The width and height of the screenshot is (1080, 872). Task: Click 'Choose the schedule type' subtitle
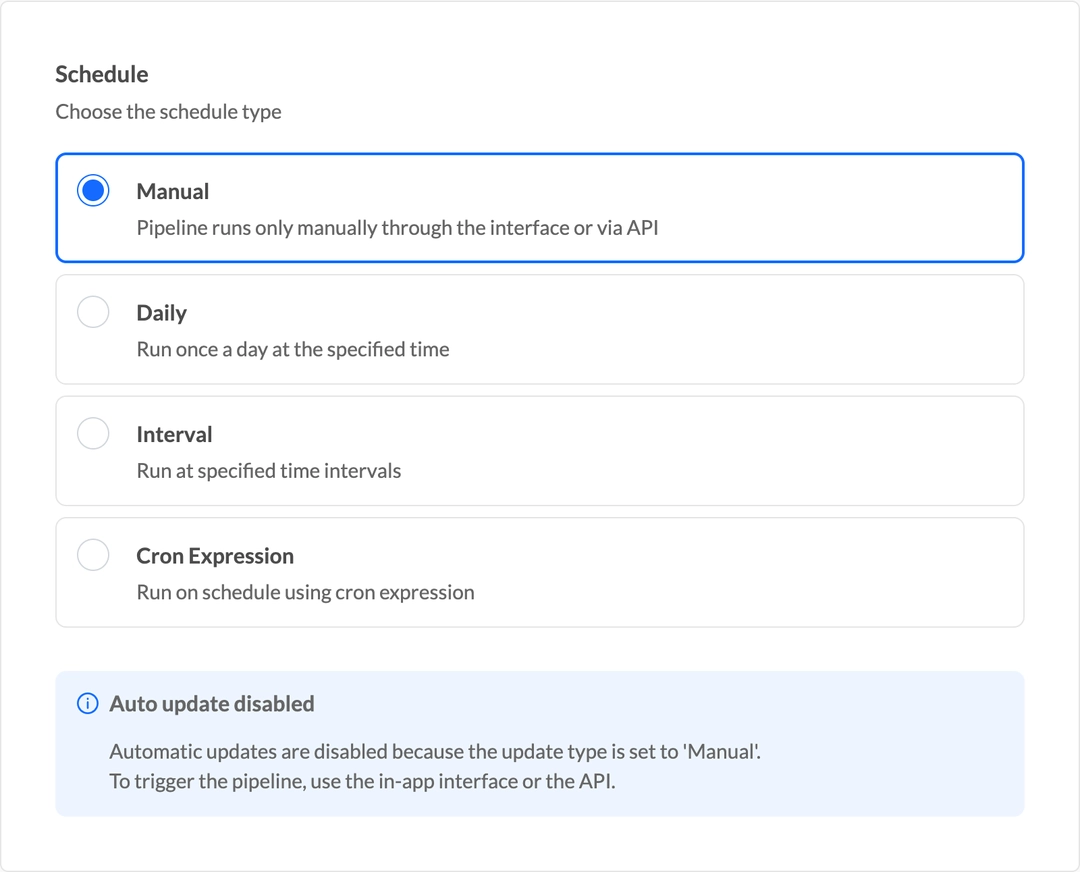click(x=168, y=112)
